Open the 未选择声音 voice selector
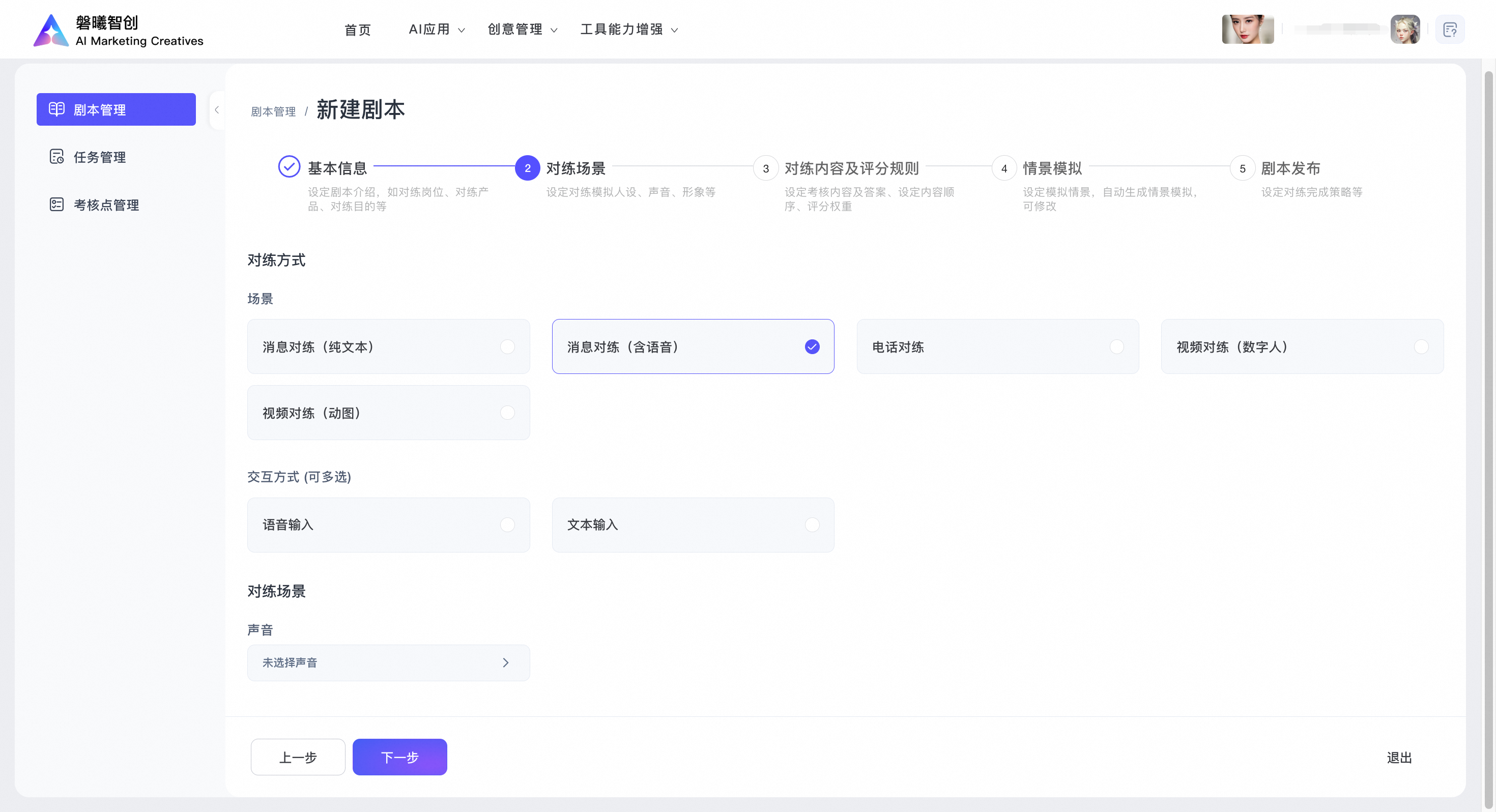This screenshot has height=812, width=1496. coord(388,663)
